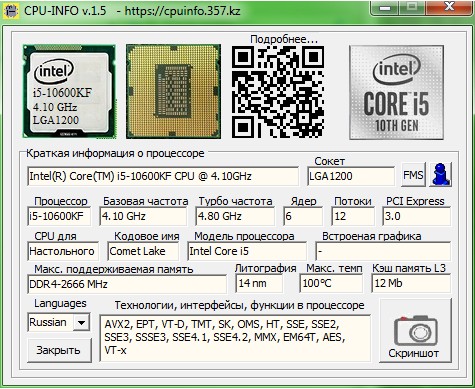The height and width of the screenshot is (389, 475).
Task: Click the CPU underside pins picture
Action: point(173,91)
